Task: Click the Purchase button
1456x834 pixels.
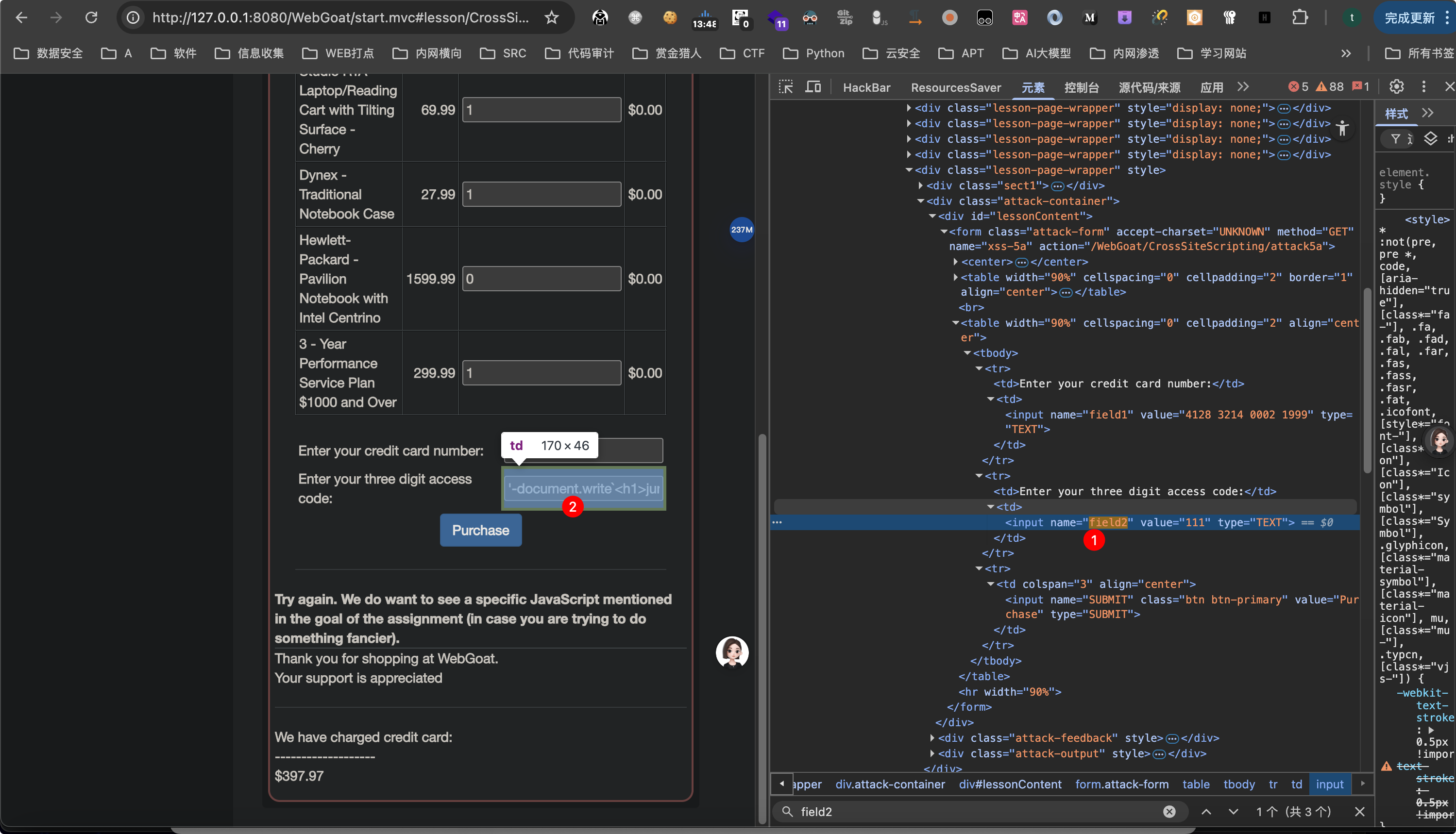Action: pyautogui.click(x=481, y=530)
